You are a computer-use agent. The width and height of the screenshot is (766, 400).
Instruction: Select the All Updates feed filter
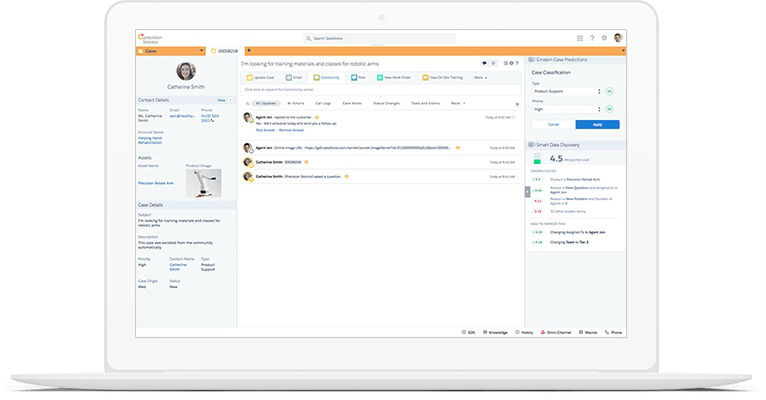[265, 102]
